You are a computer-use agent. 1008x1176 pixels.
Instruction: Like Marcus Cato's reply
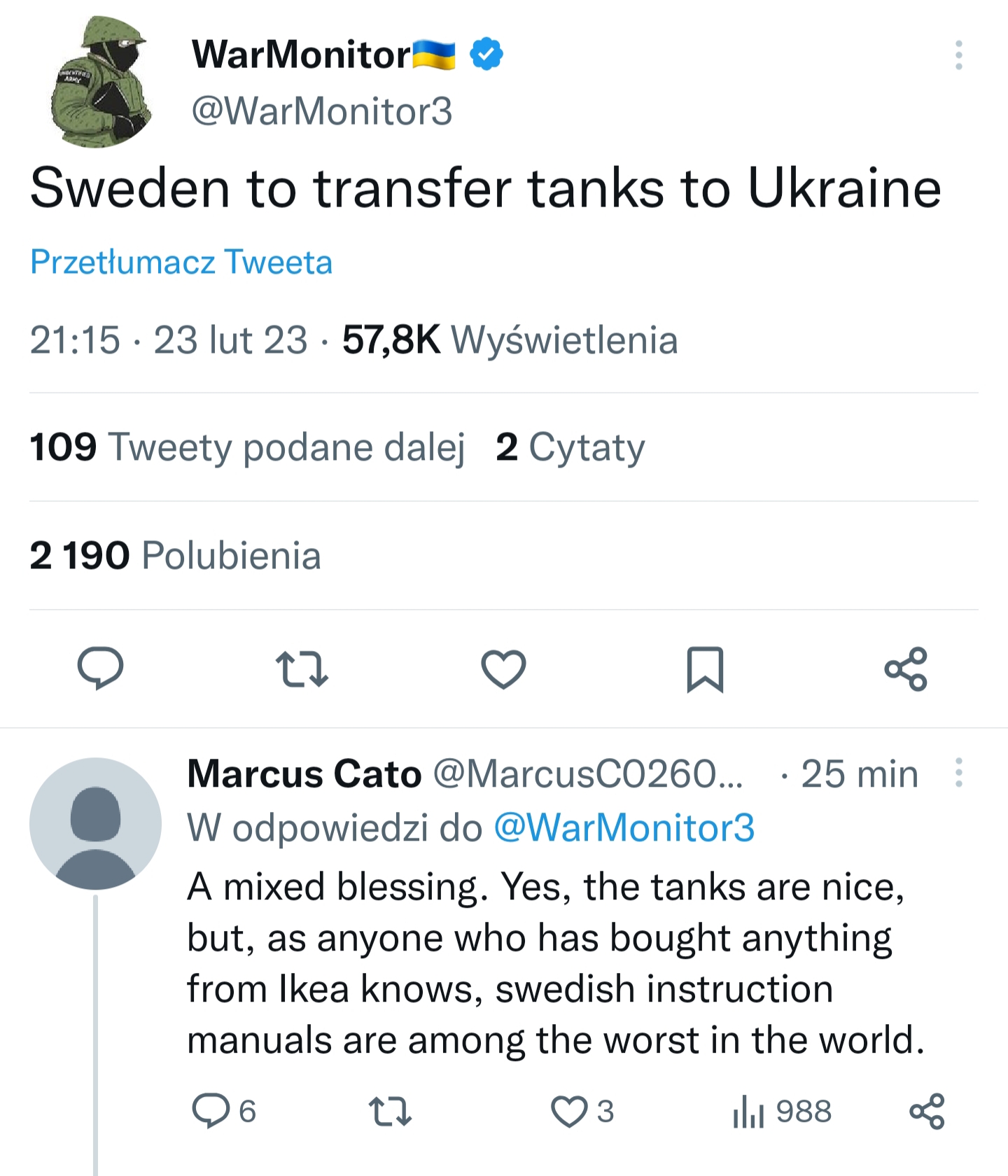tap(569, 1111)
